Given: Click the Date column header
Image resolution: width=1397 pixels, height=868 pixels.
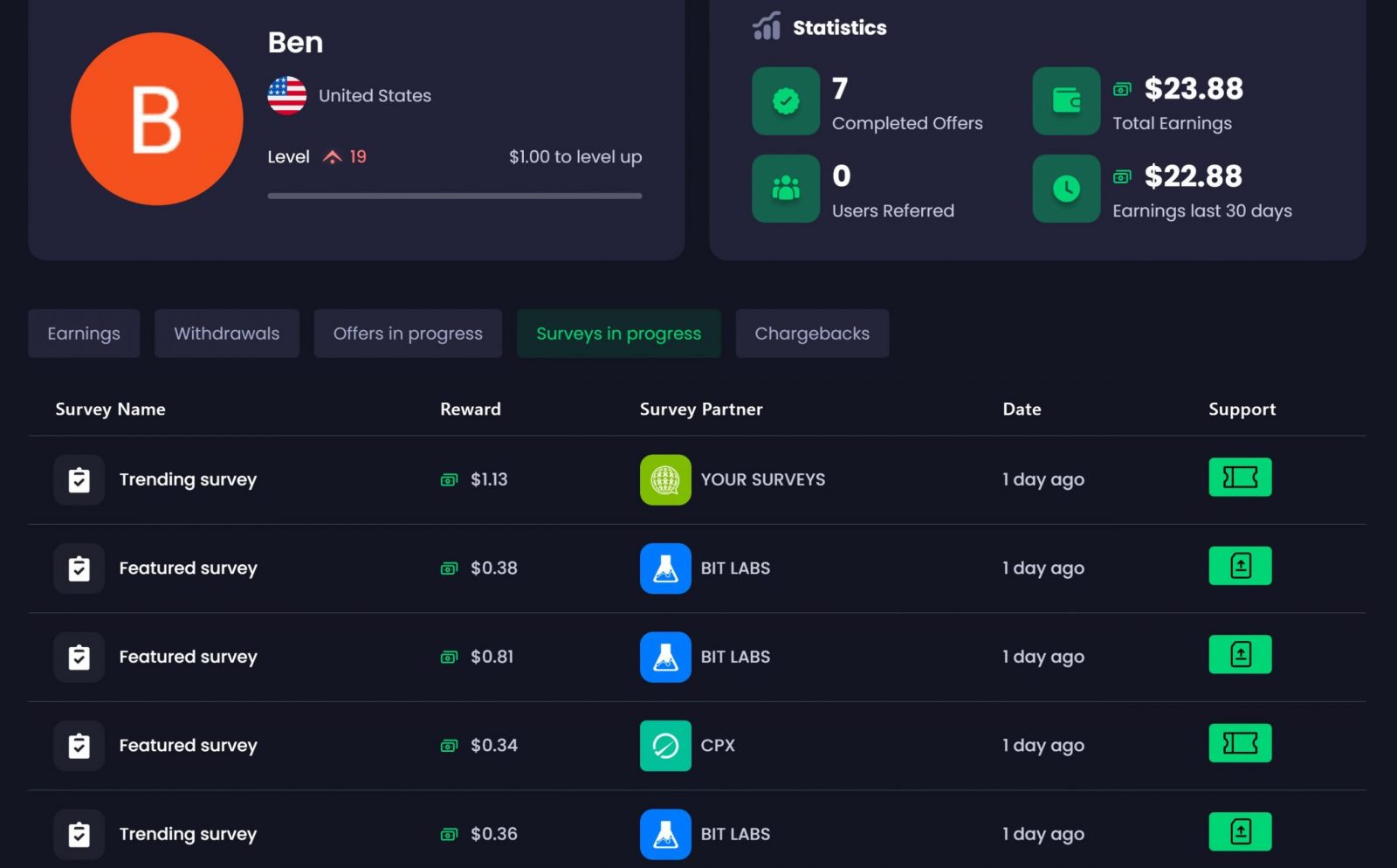Looking at the screenshot, I should [x=1022, y=410].
